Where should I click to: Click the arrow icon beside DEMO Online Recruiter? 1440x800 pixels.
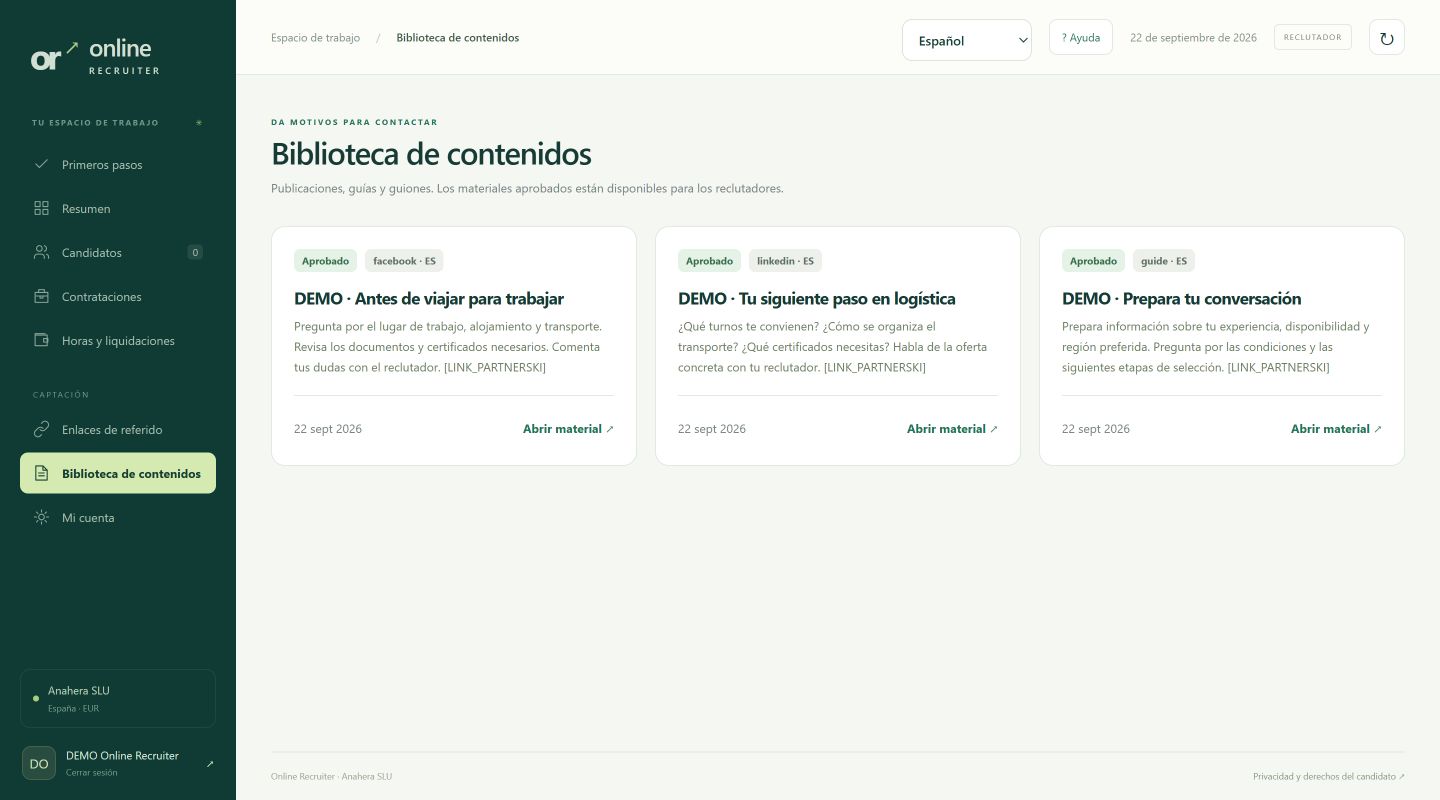click(x=210, y=764)
